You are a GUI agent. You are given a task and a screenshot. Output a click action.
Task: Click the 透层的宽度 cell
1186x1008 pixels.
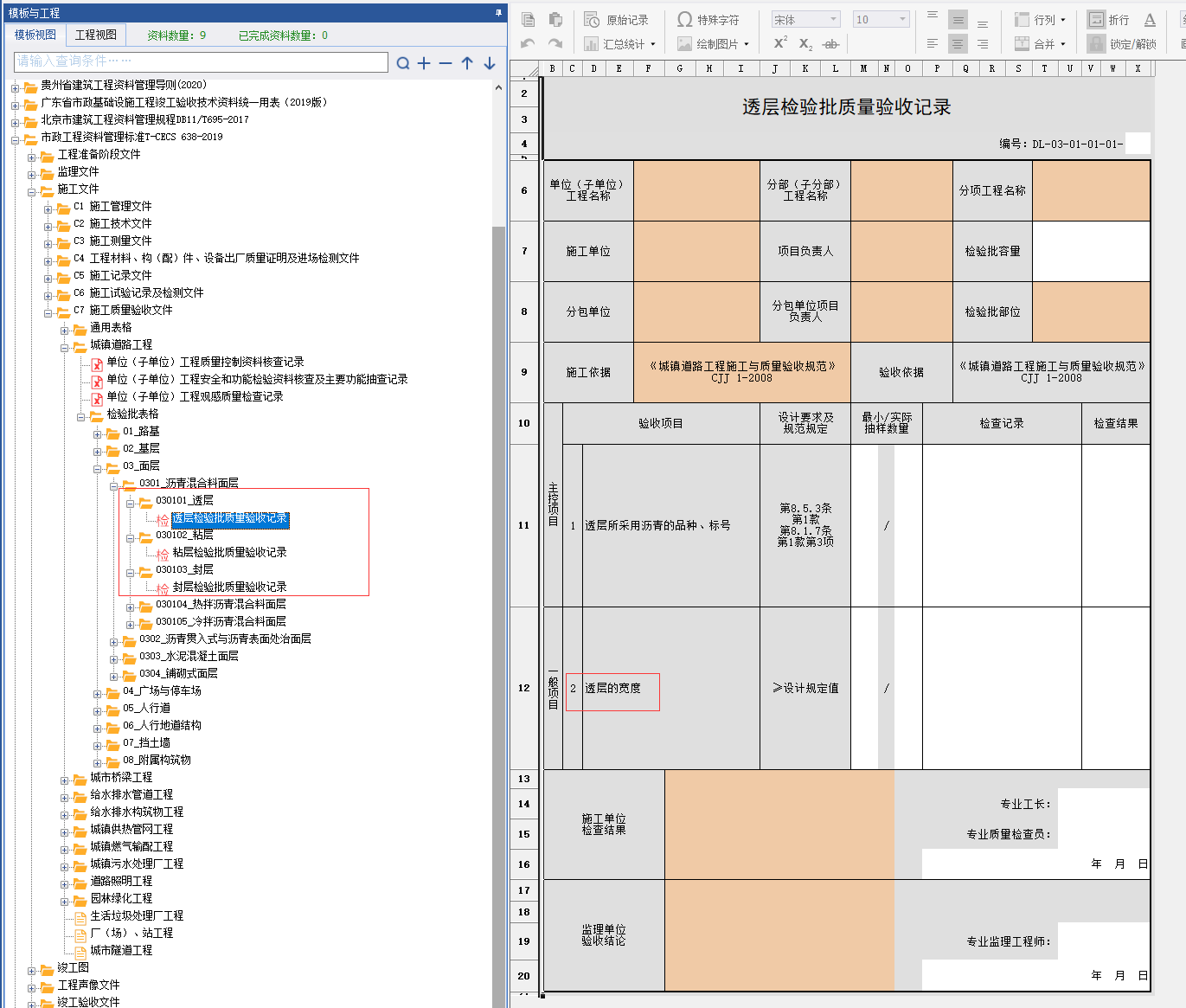pyautogui.click(x=670, y=688)
